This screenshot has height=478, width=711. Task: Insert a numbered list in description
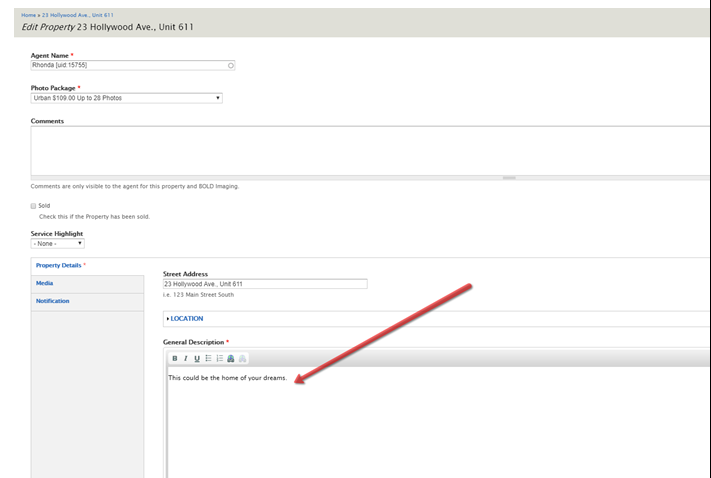pyautogui.click(x=219, y=358)
